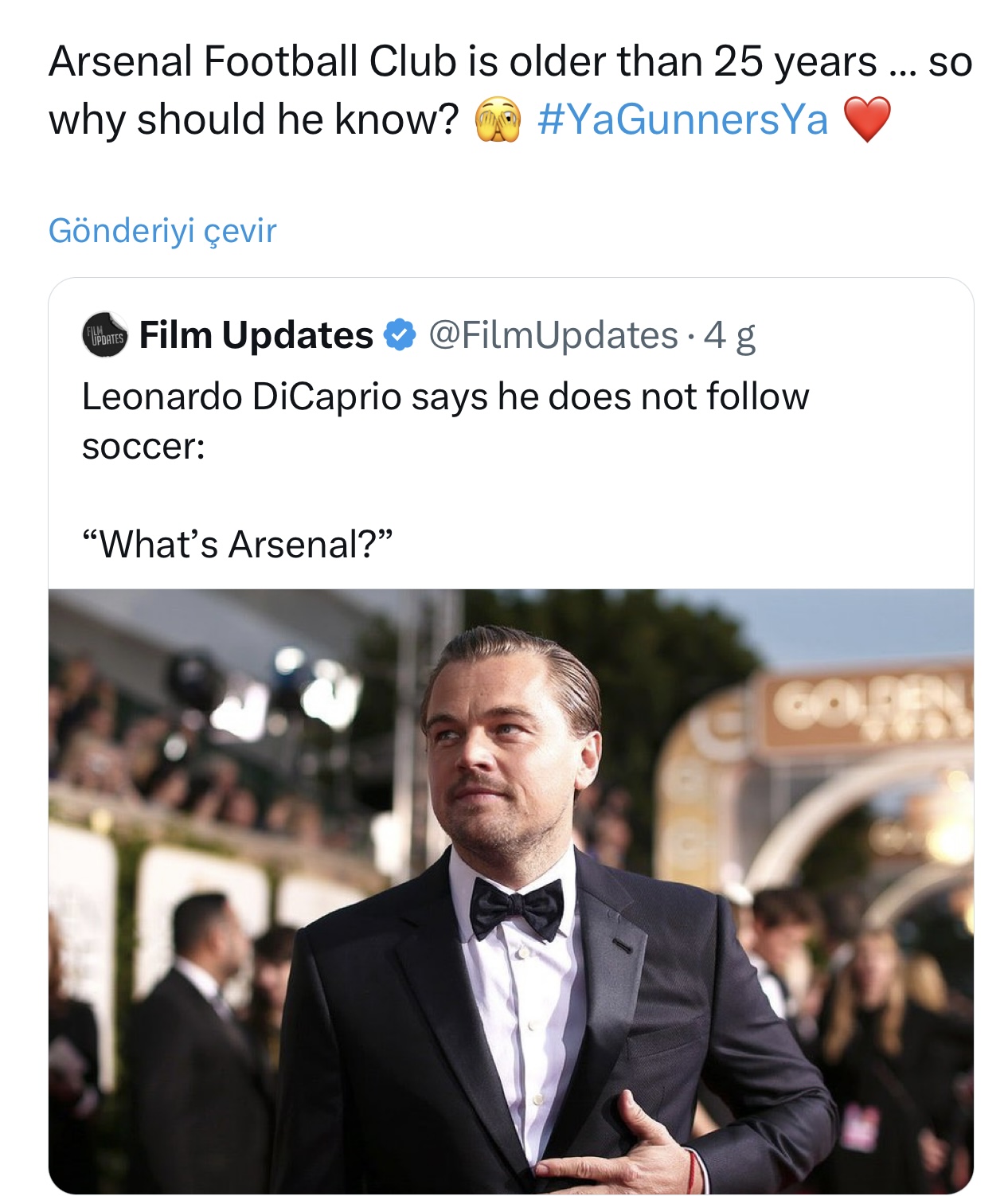Click the "4 g" timestamp

coord(729,335)
